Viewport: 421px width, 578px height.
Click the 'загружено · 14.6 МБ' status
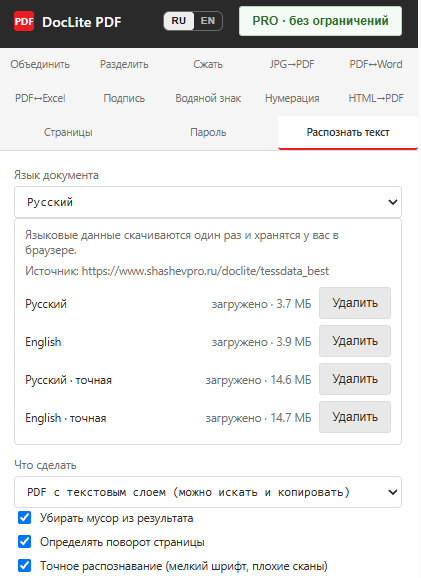pos(258,380)
